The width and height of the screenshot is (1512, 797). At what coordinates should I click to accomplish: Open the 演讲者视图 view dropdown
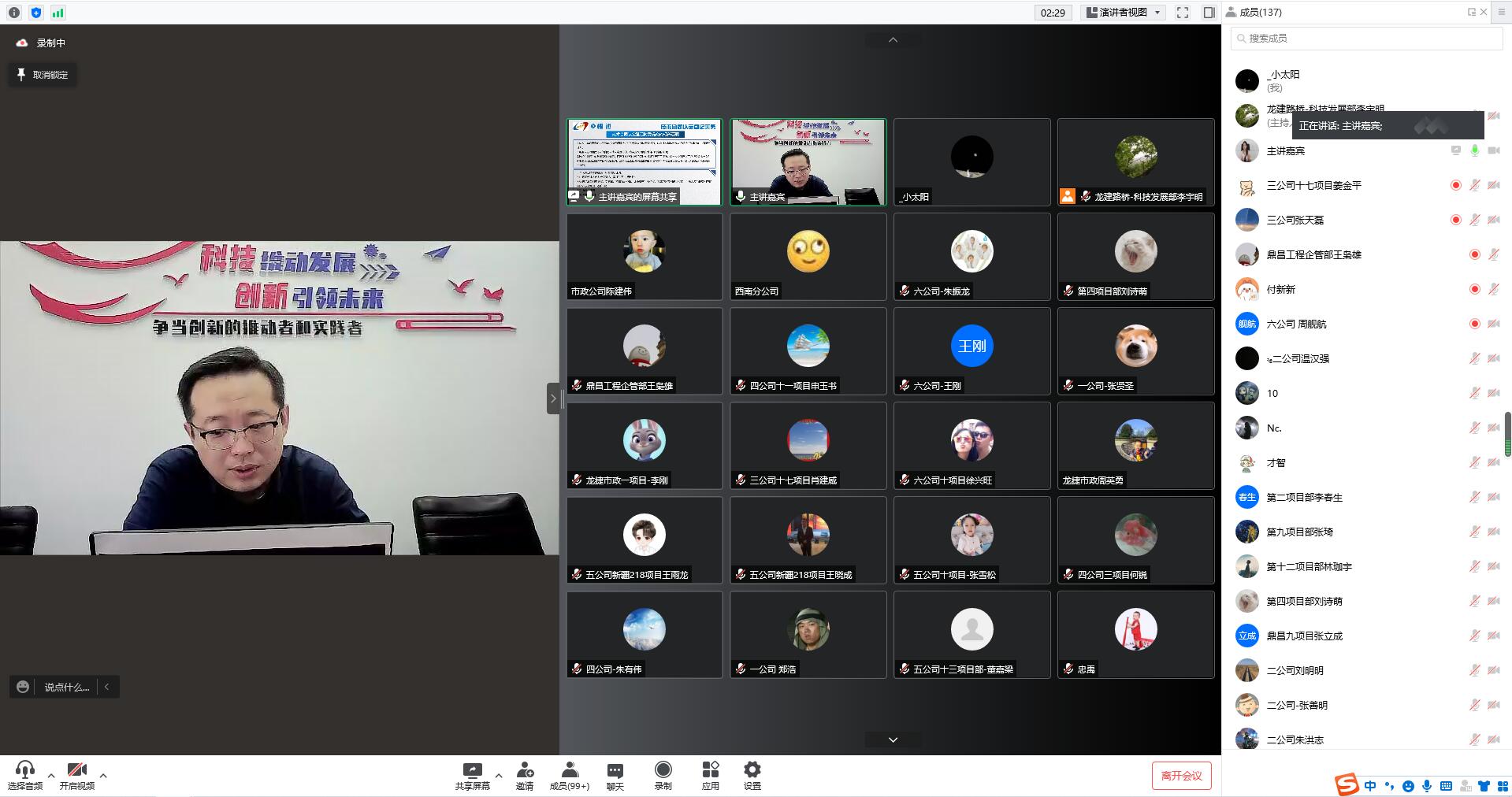[1124, 12]
